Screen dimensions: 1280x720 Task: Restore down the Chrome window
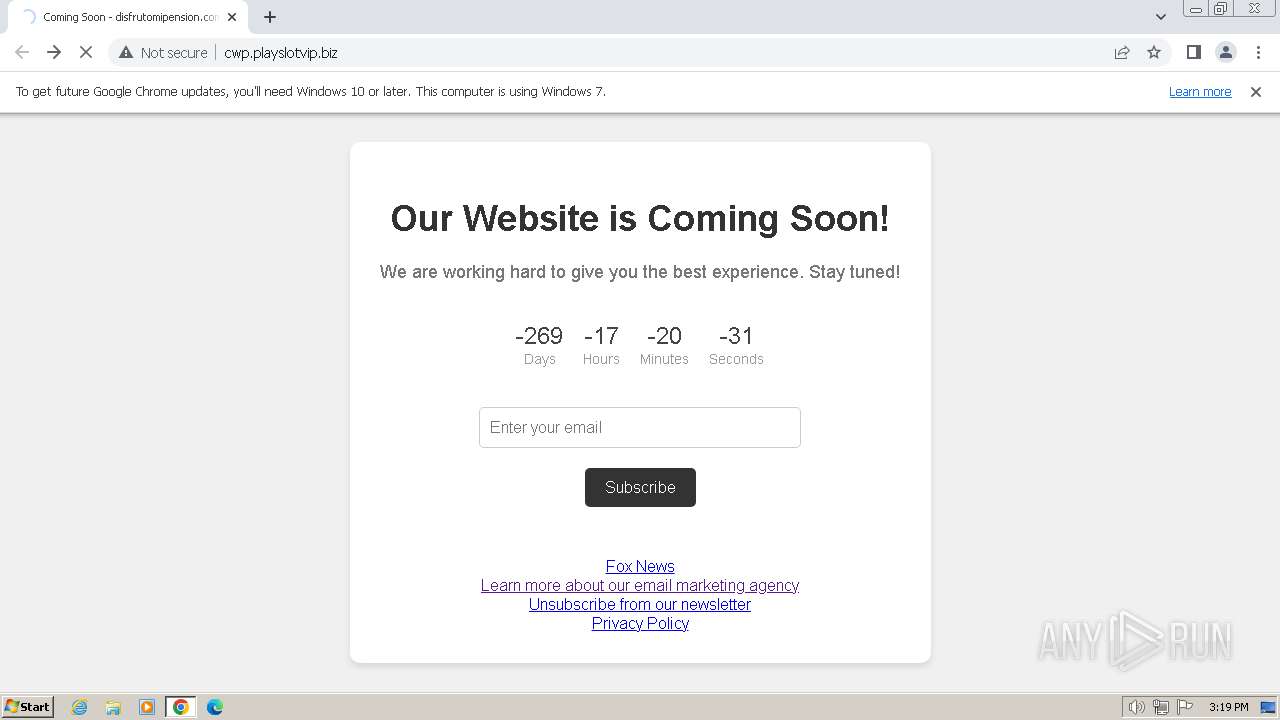tap(1221, 9)
